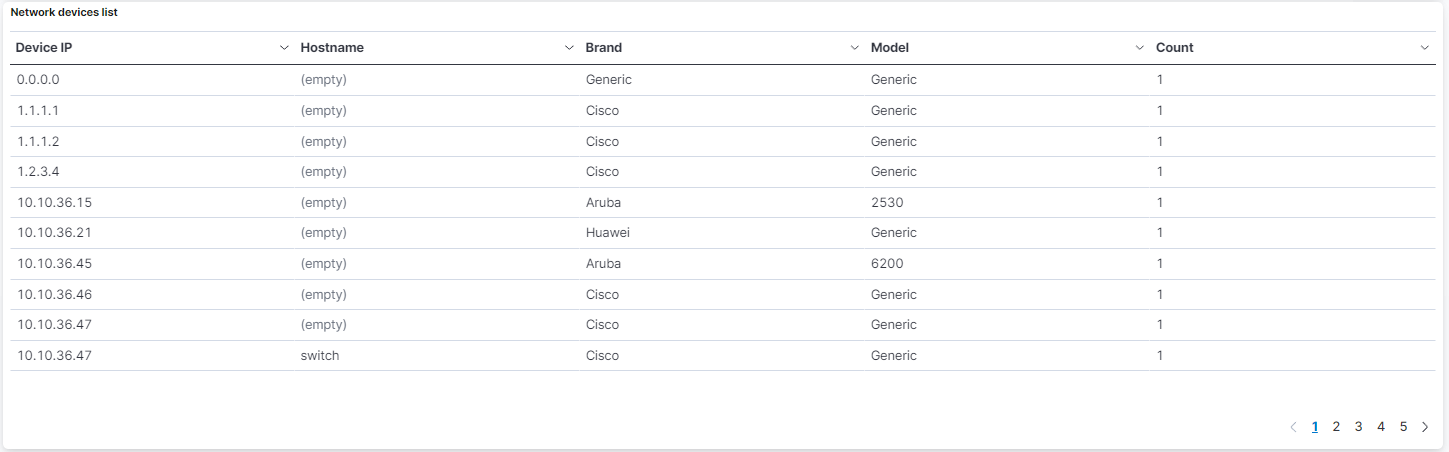1449x452 pixels.
Task: Click the Hostname column header label
Action: (x=332, y=48)
